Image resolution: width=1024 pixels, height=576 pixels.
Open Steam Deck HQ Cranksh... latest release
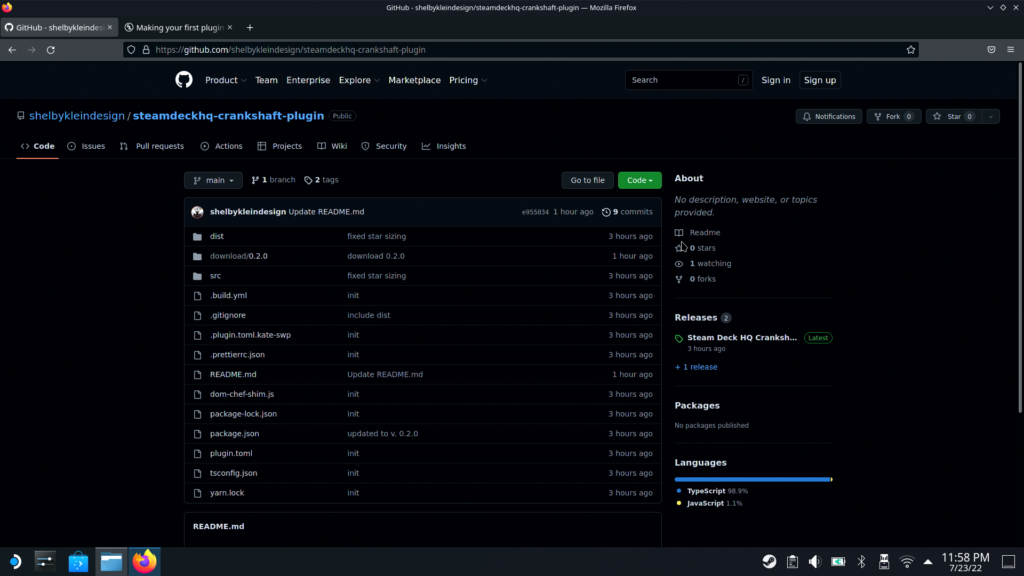pos(742,338)
